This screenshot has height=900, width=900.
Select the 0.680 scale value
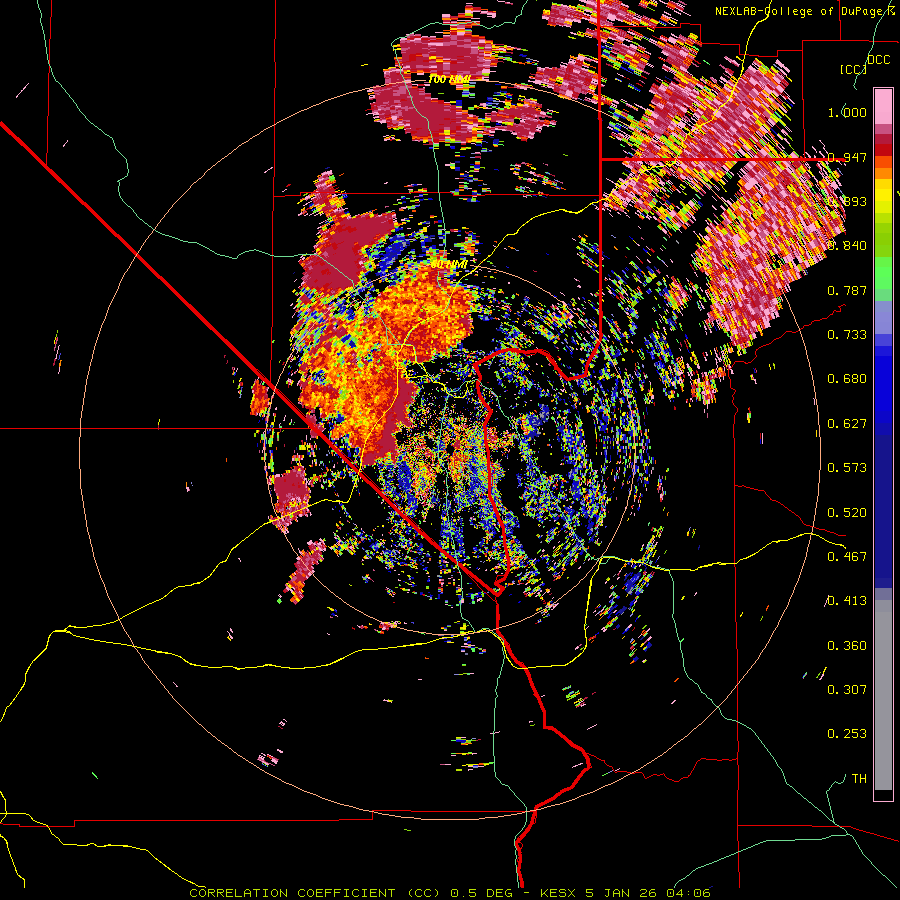(847, 379)
